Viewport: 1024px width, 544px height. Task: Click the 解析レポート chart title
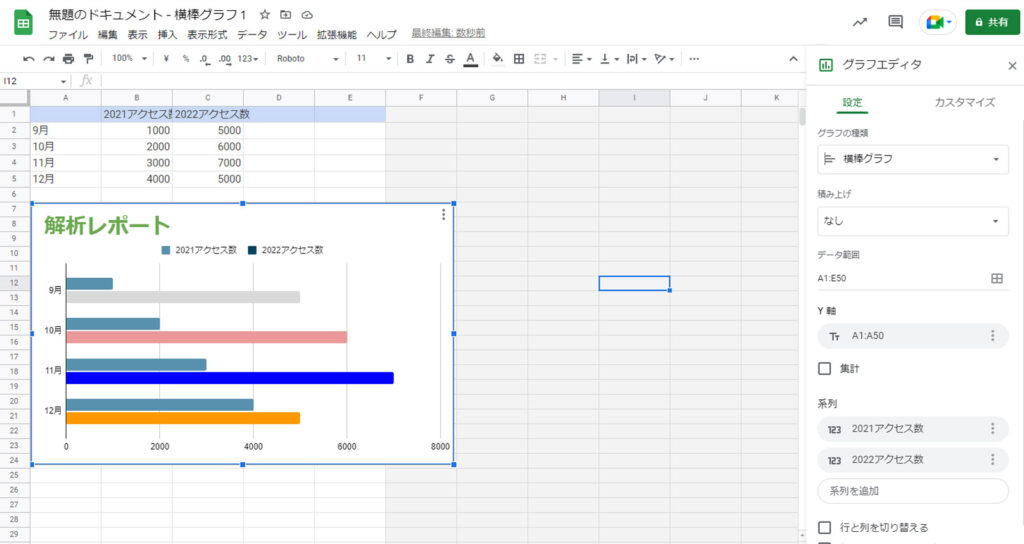tap(107, 225)
